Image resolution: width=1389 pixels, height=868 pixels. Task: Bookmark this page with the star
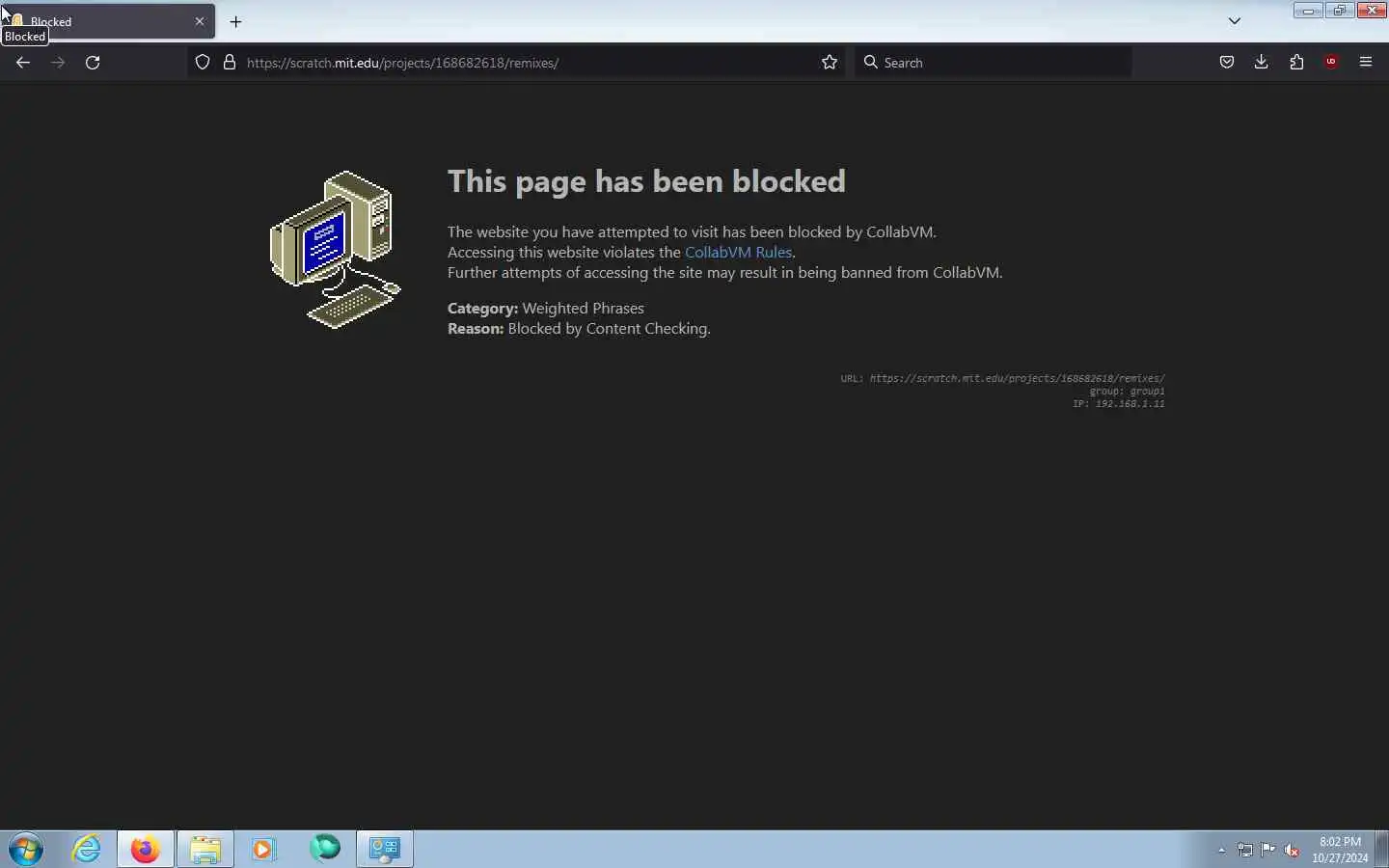click(830, 63)
